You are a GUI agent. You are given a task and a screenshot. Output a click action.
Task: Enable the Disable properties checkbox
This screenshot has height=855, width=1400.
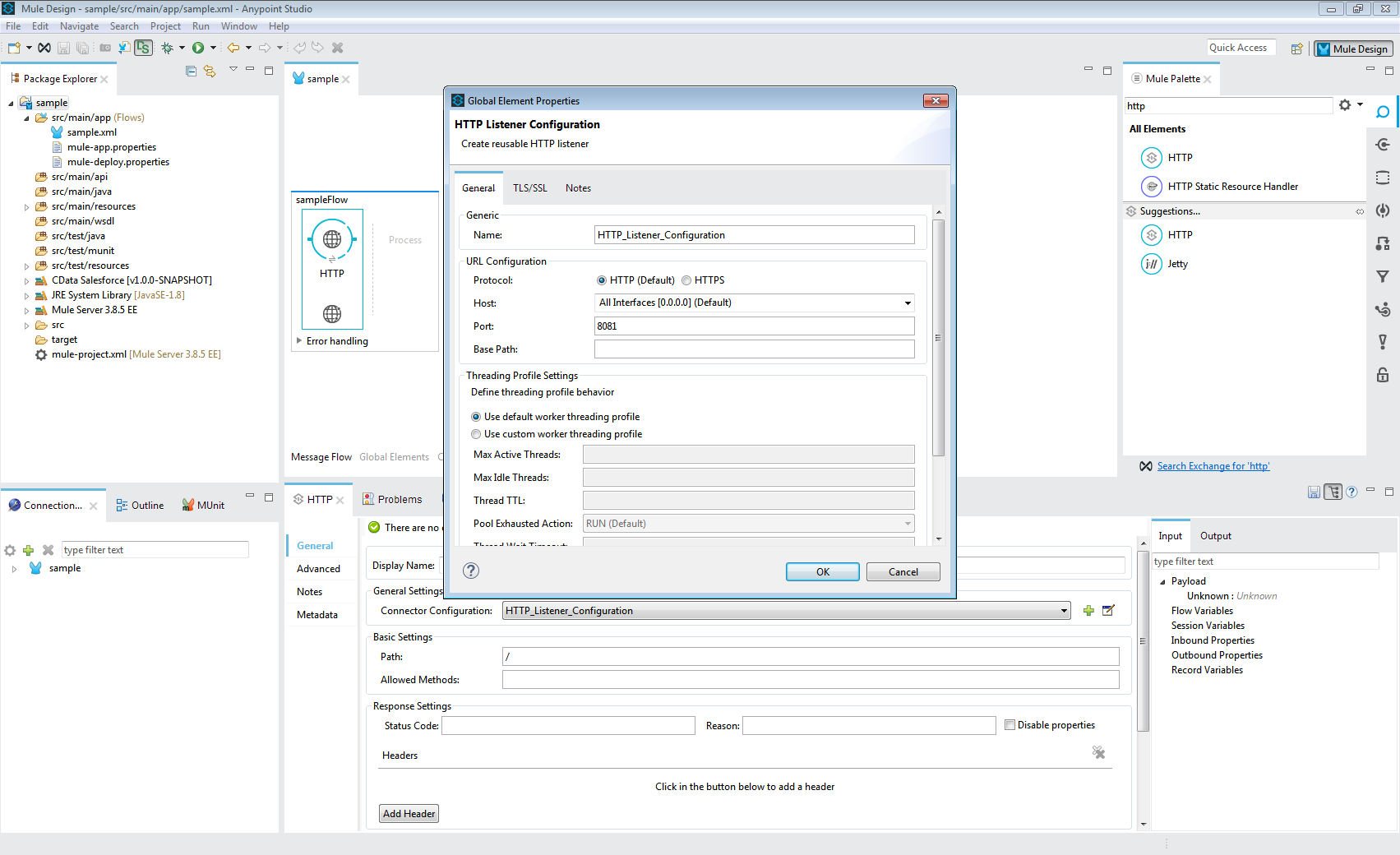[1010, 725]
